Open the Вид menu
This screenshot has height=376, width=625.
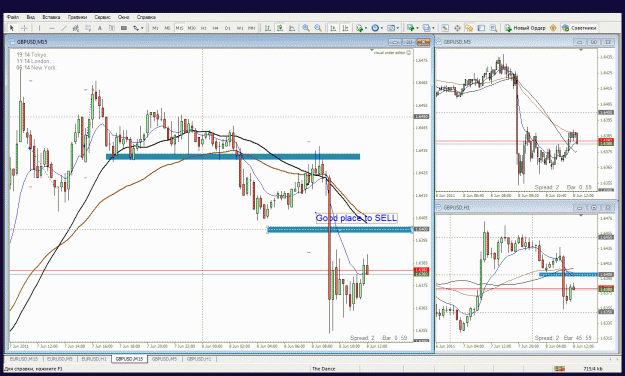[x=31, y=17]
